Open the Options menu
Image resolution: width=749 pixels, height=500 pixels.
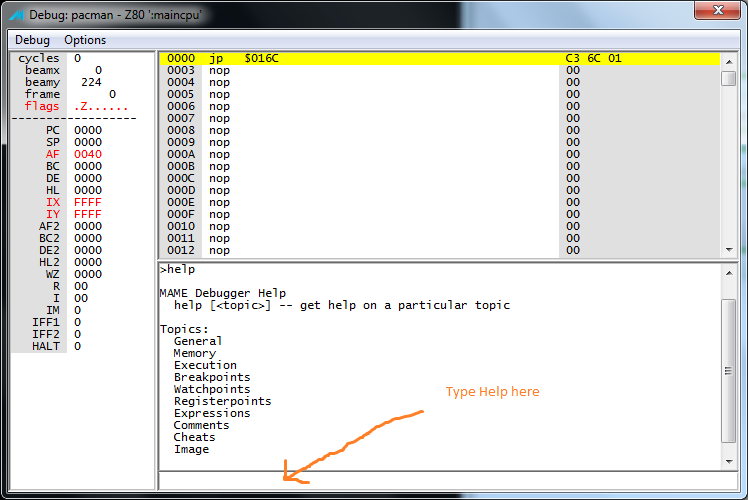[x=85, y=40]
